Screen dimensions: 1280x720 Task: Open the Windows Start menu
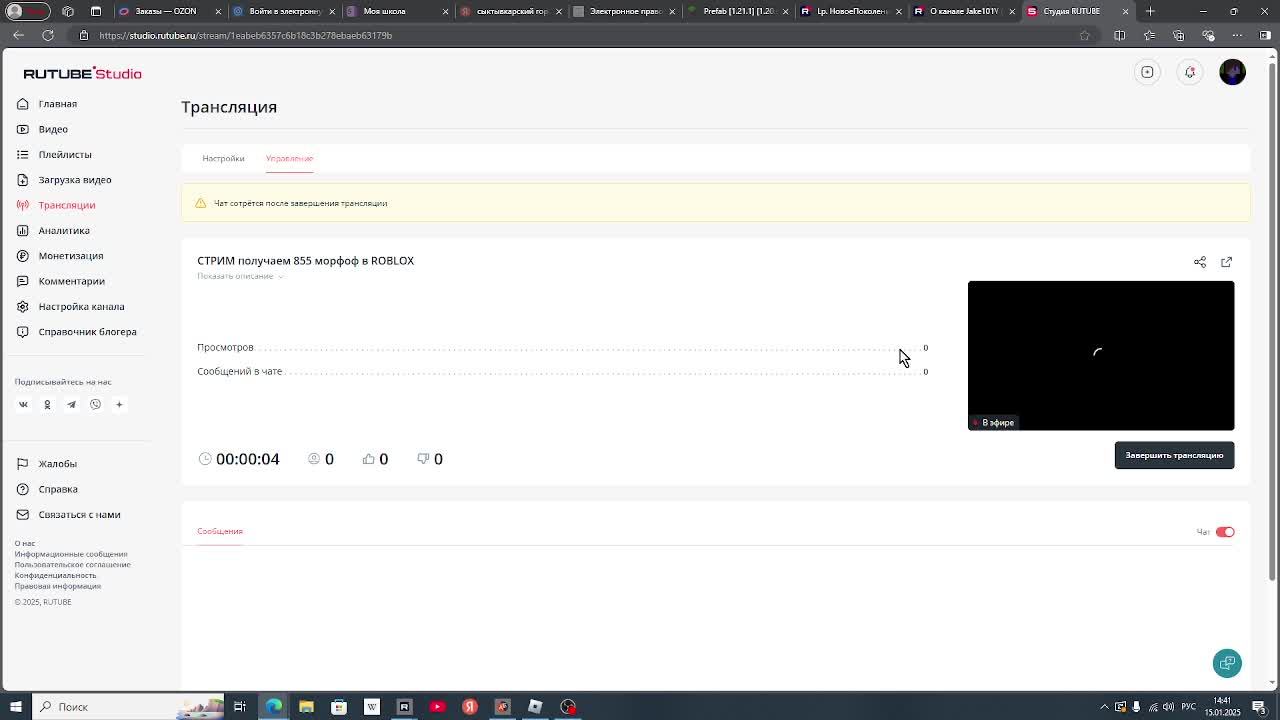(15, 707)
